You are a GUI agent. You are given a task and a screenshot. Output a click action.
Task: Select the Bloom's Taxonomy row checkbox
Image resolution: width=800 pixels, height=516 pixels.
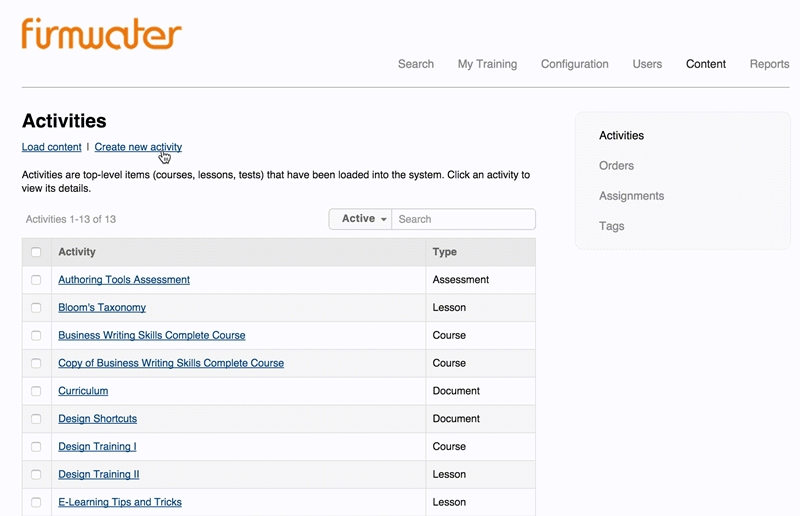pyautogui.click(x=36, y=308)
